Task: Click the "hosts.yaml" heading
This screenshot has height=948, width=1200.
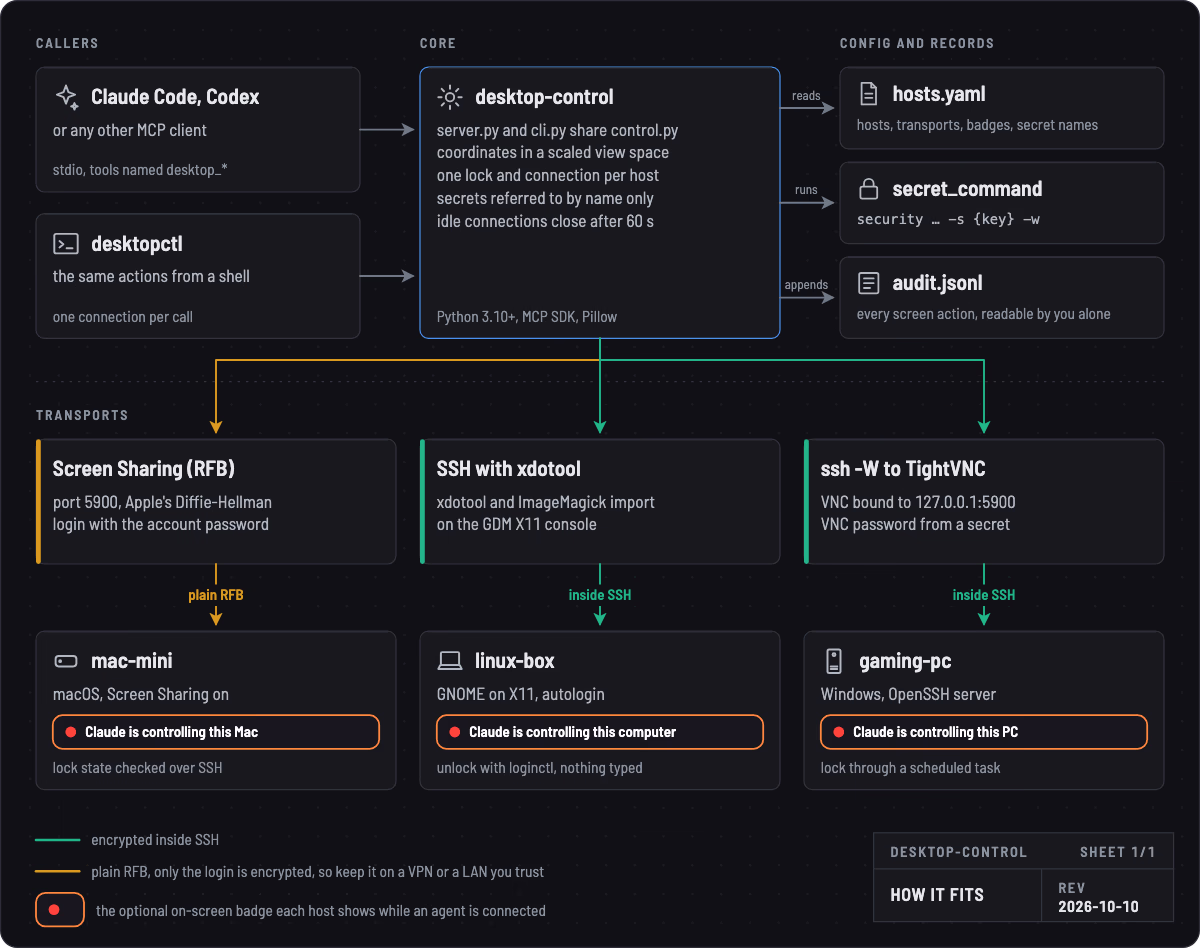Action: (939, 94)
